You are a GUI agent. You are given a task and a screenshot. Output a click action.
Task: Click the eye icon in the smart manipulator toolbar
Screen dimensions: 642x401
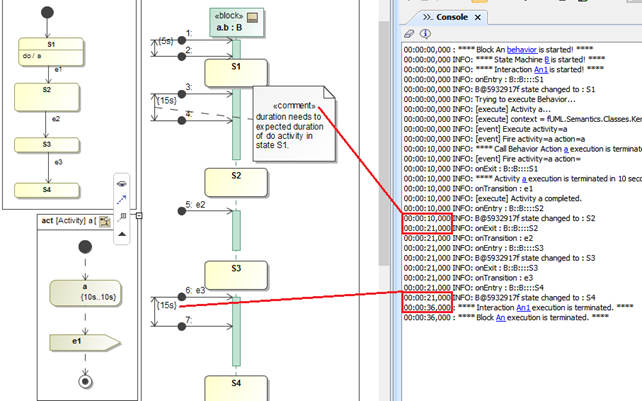pos(122,184)
